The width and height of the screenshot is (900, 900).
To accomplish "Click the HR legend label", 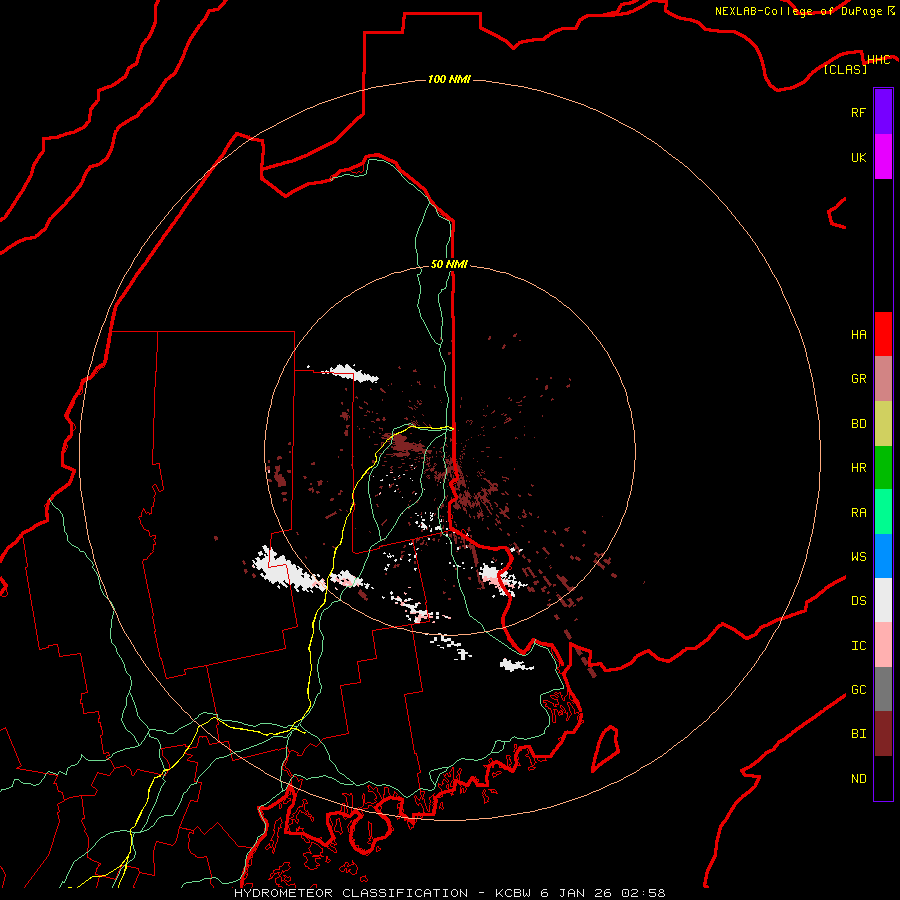I will tap(858, 468).
